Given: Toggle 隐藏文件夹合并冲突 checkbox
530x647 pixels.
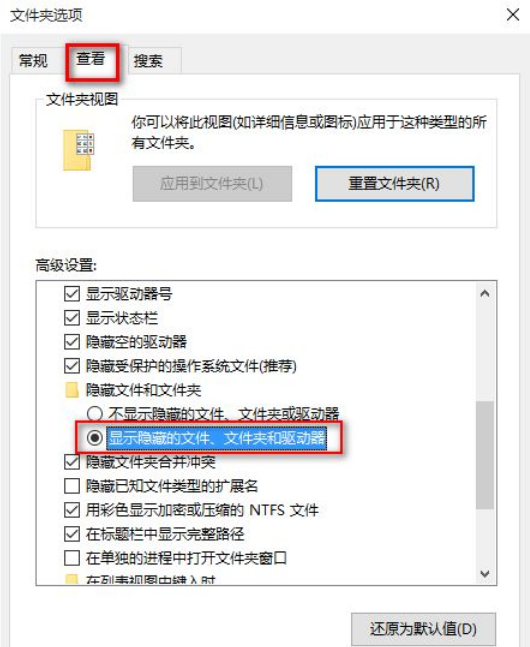Looking at the screenshot, I should [x=72, y=462].
